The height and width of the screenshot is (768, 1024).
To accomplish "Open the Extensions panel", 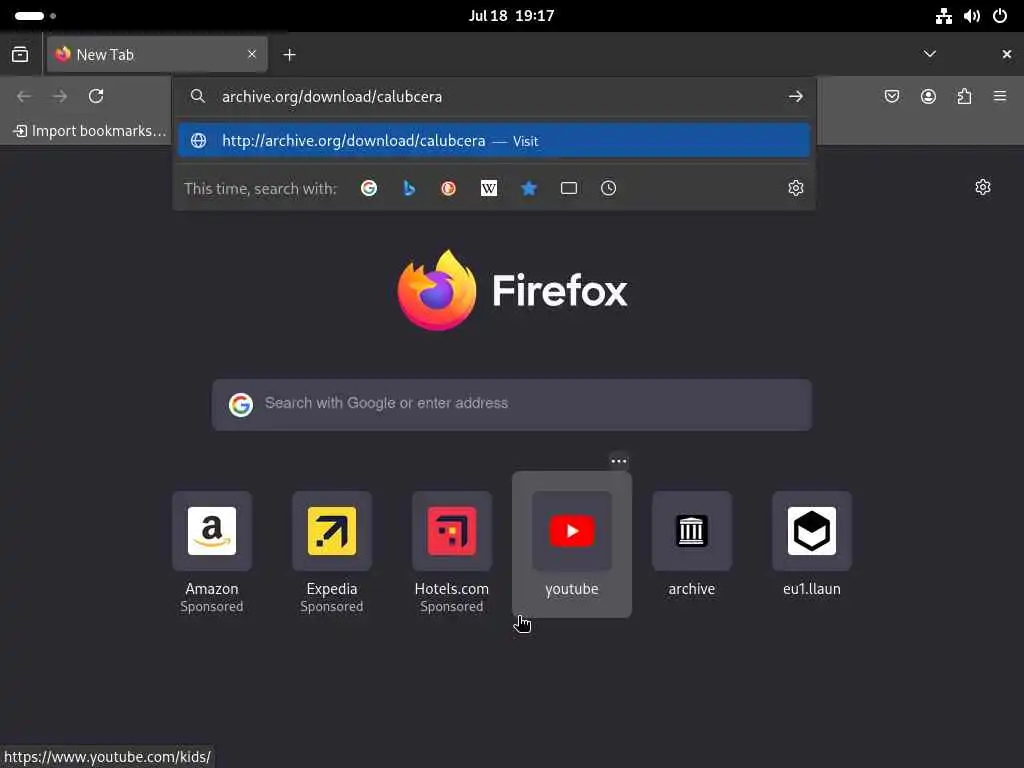I will (964, 97).
